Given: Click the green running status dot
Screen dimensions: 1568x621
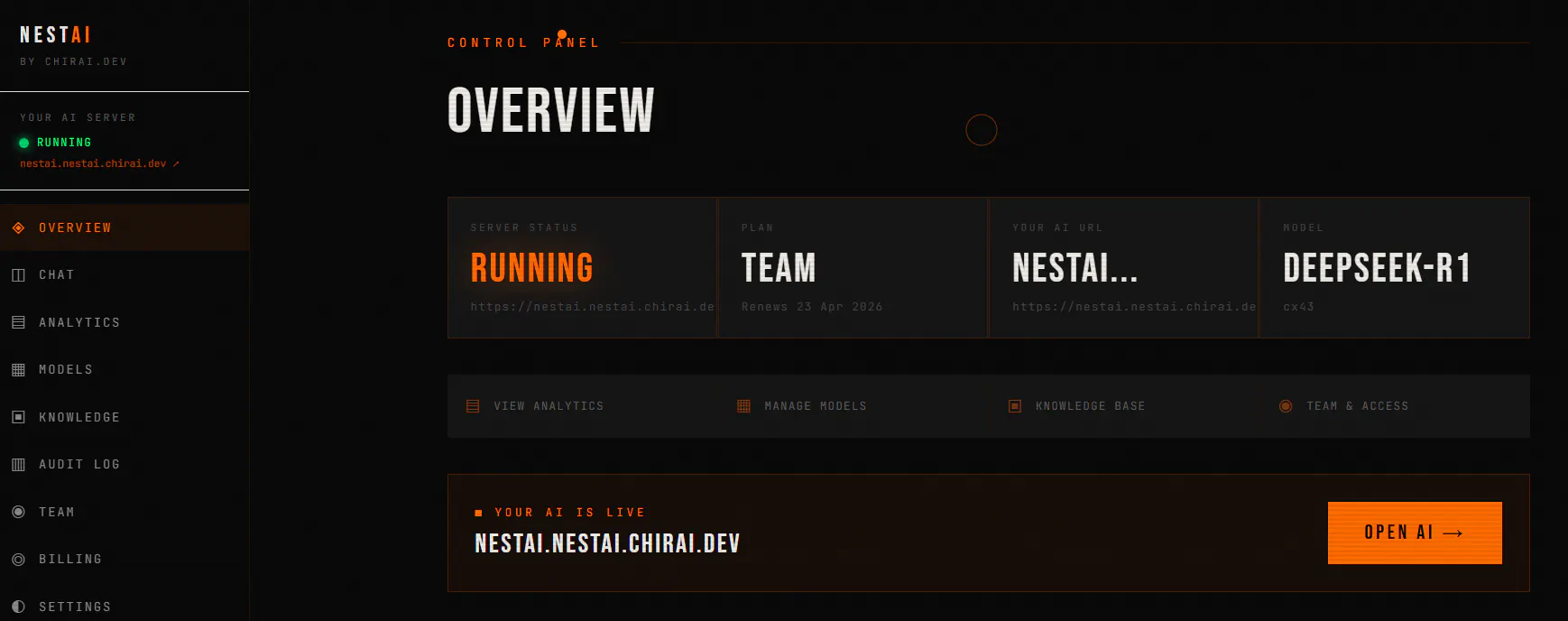Looking at the screenshot, I should tap(24, 143).
